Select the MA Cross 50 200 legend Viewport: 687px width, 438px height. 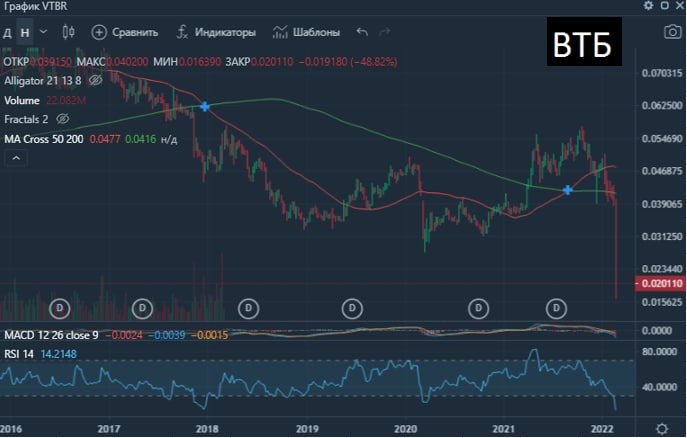tap(44, 139)
